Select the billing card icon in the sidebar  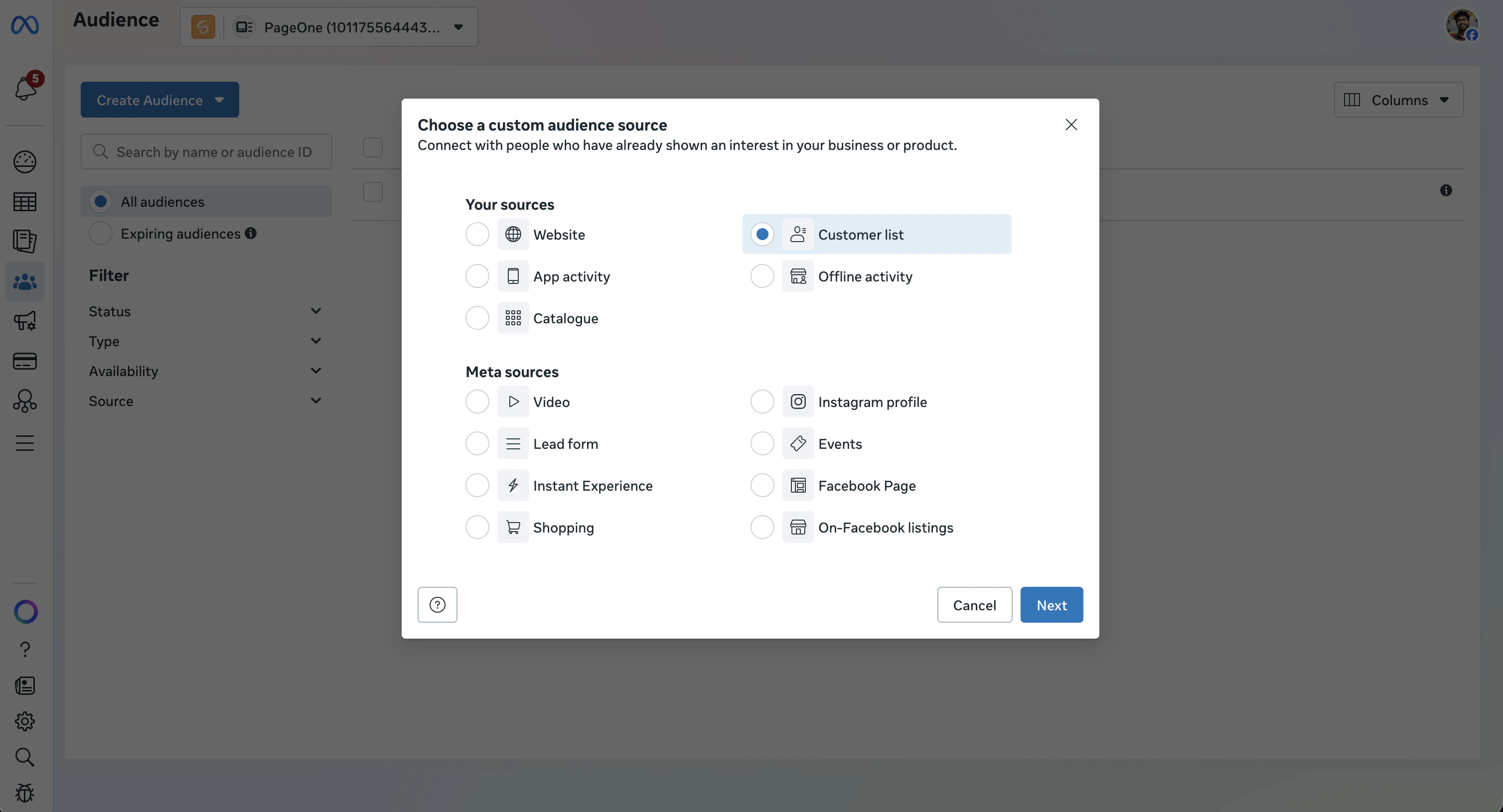(x=24, y=361)
